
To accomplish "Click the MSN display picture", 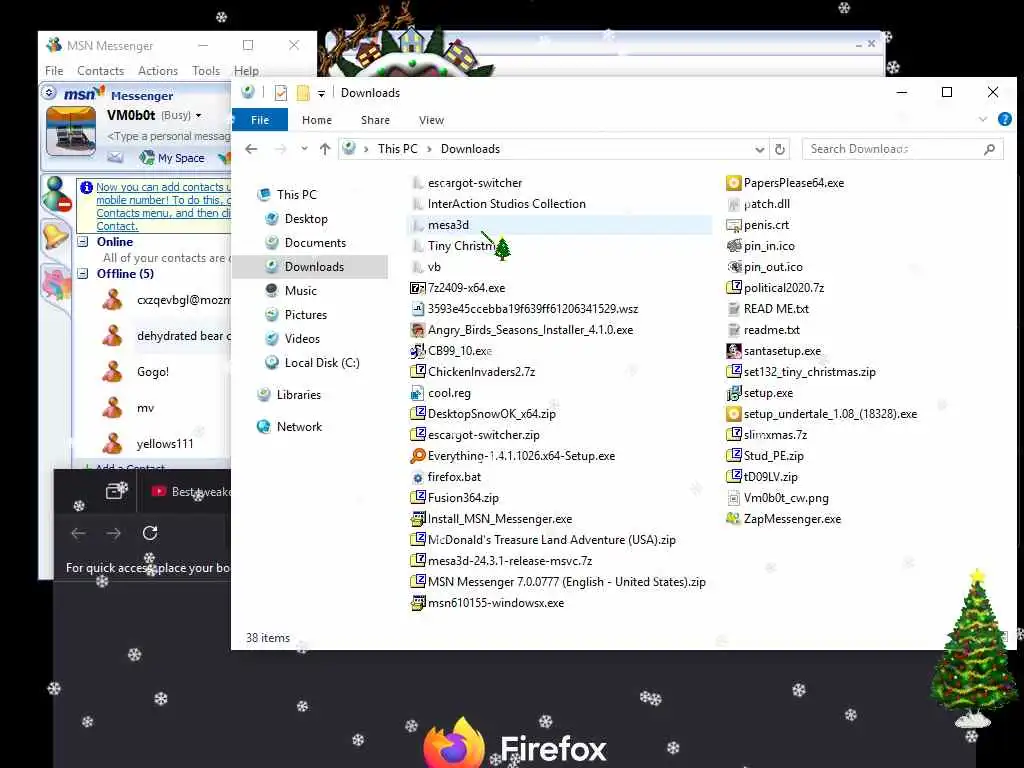I will point(71,133).
